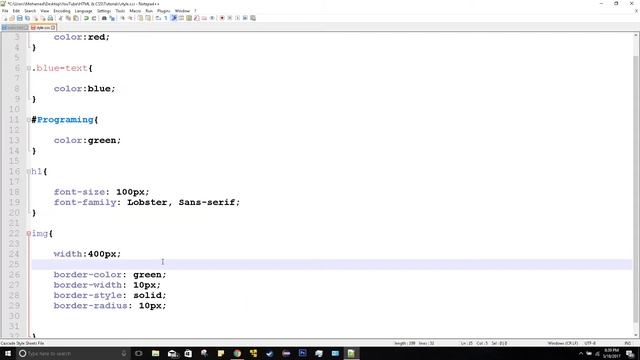
Task: Zoom out using the toolbar icon
Action: (131, 18)
